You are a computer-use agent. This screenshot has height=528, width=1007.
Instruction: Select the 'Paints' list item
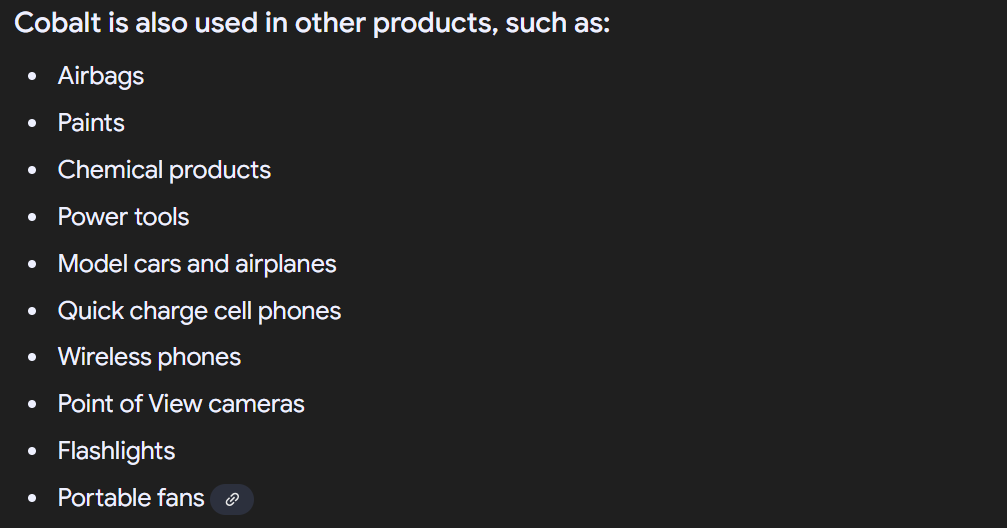click(91, 123)
